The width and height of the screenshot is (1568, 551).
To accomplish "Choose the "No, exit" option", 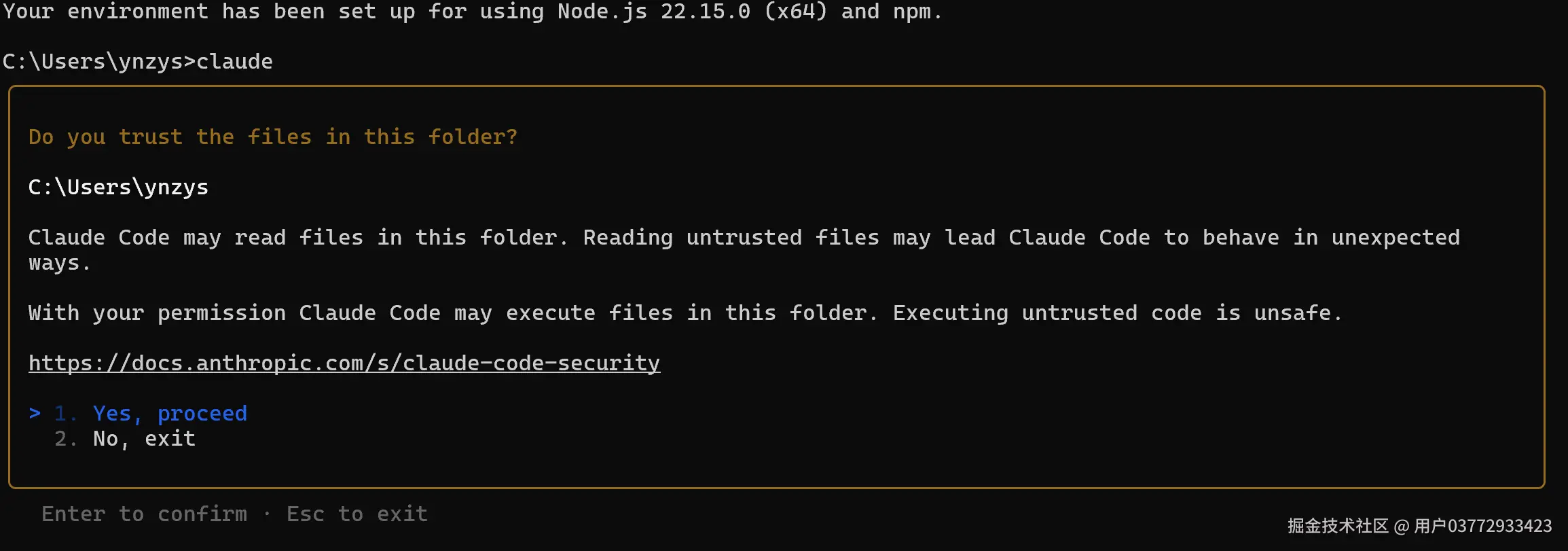I will pos(144,439).
